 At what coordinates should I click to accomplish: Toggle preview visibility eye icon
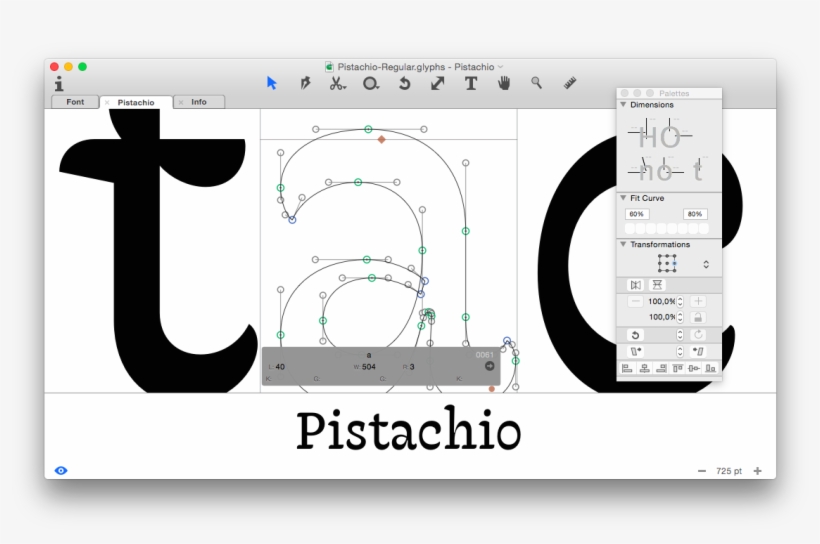(x=61, y=470)
